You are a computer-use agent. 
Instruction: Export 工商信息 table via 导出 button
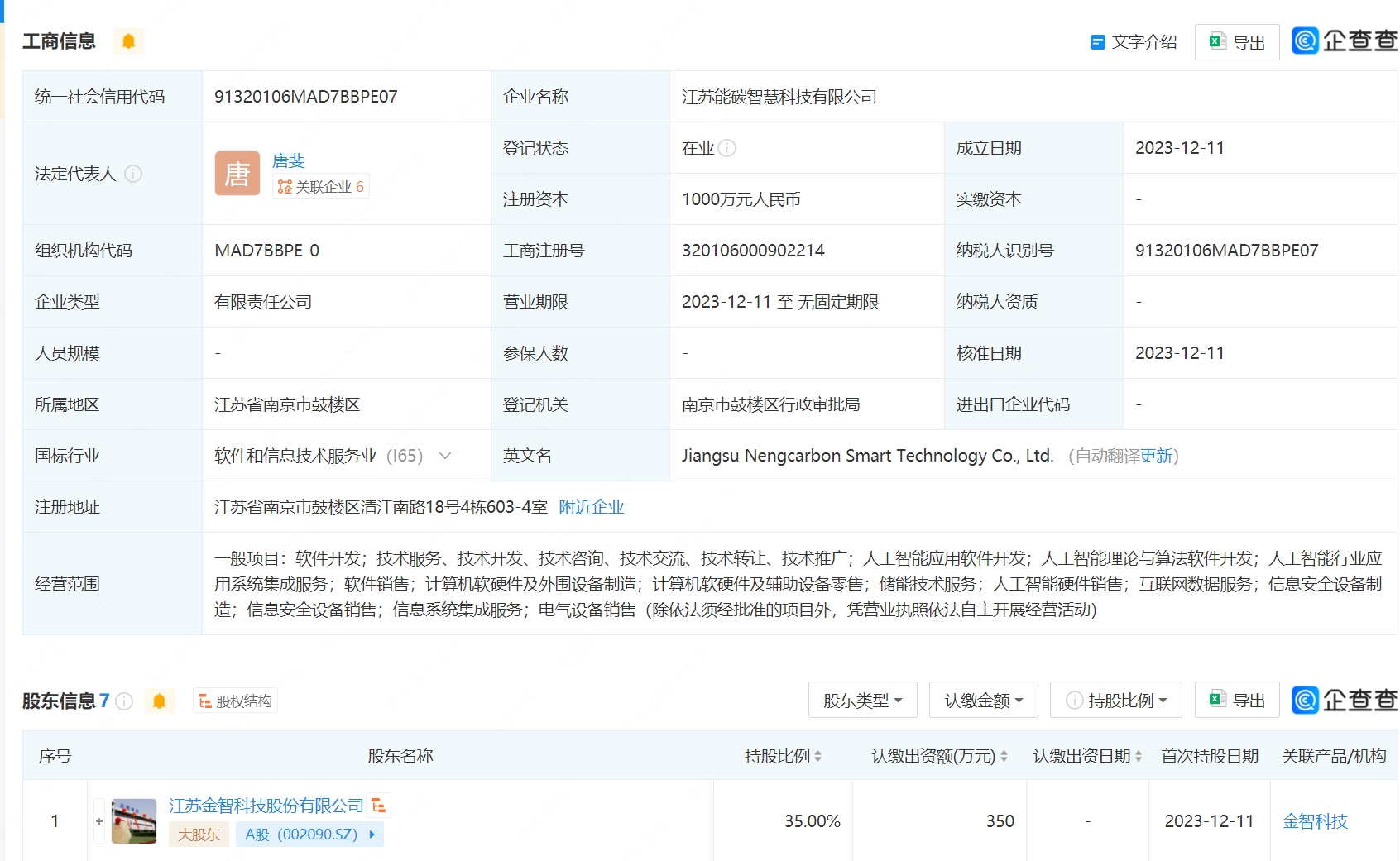click(1237, 42)
